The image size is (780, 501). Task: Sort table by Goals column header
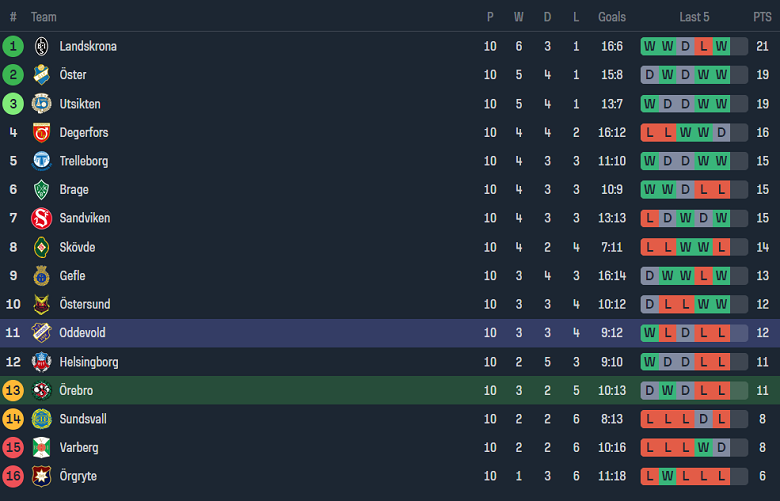point(612,17)
